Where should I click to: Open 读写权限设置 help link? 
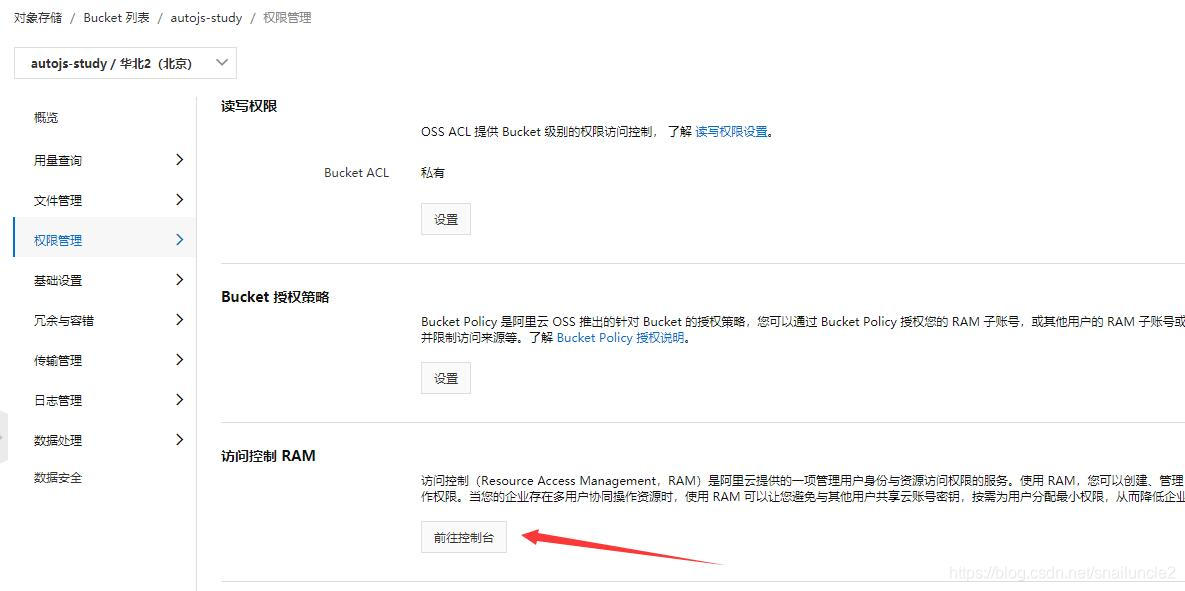(731, 132)
